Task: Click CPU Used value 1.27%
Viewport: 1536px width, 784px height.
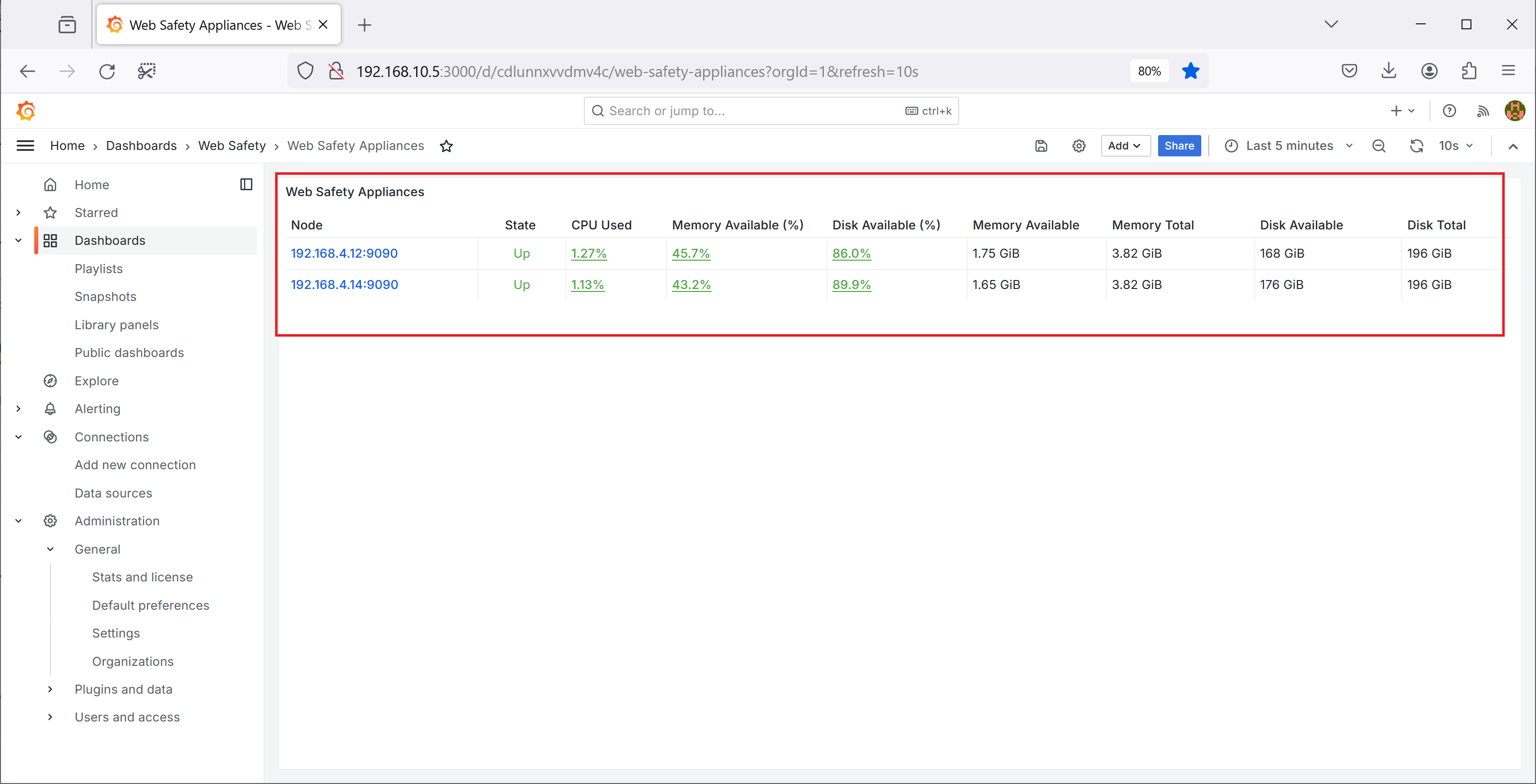Action: [x=588, y=253]
